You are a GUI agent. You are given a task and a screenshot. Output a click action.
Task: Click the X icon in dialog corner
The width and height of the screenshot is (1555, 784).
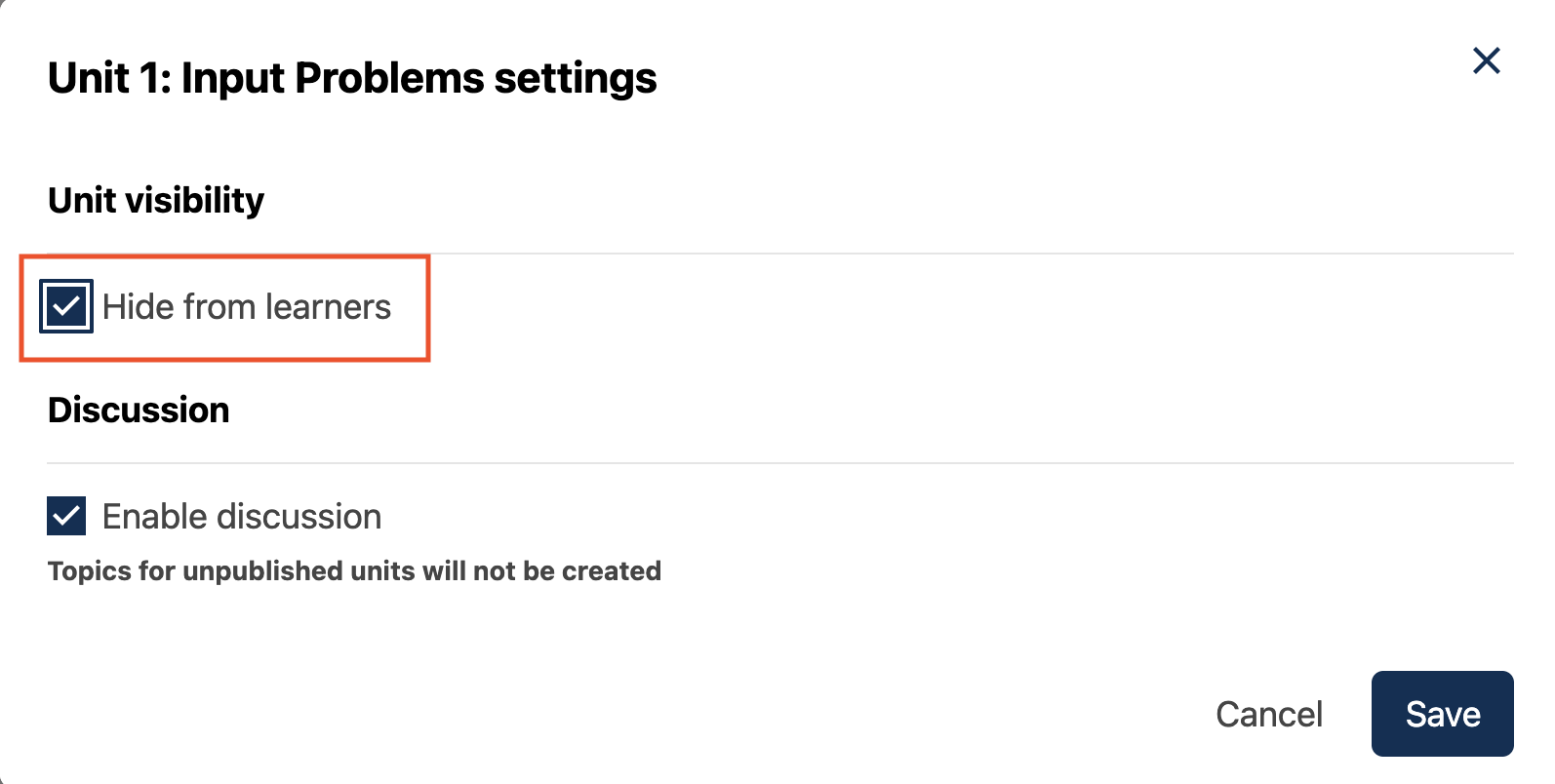[x=1486, y=60]
